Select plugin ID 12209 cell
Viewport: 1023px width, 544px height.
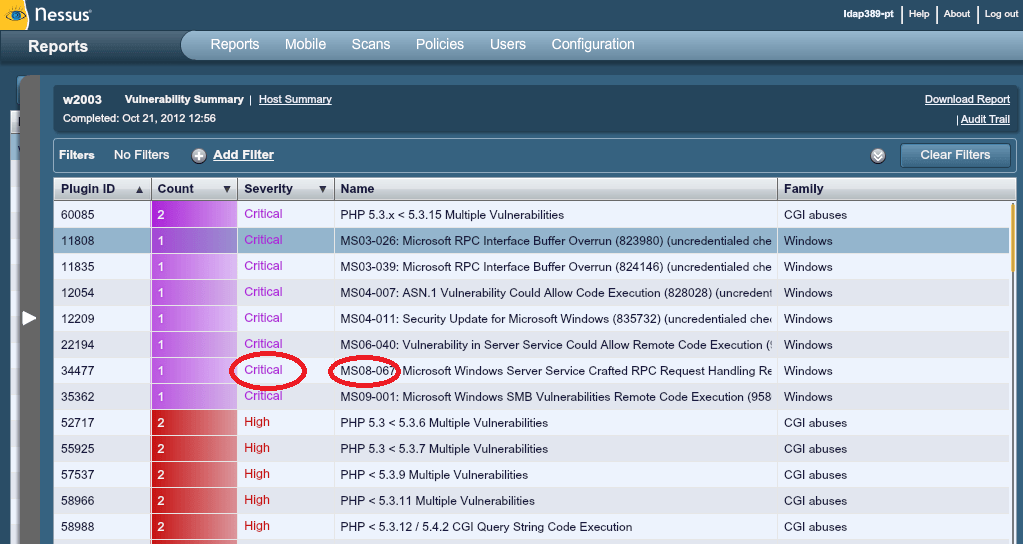click(102, 319)
